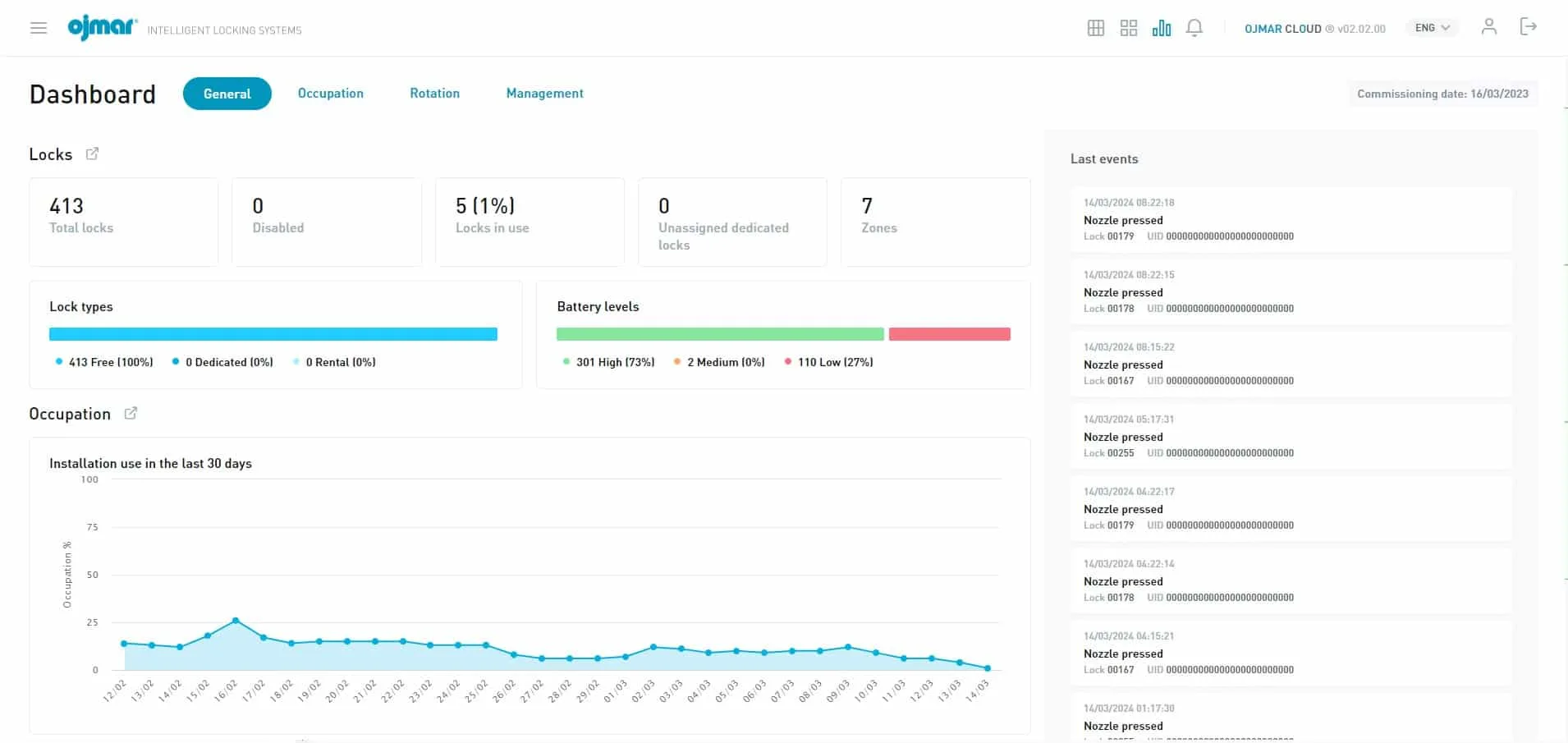Image resolution: width=1568 pixels, height=743 pixels.
Task: Switch to the Occupation tab
Action: 330,94
